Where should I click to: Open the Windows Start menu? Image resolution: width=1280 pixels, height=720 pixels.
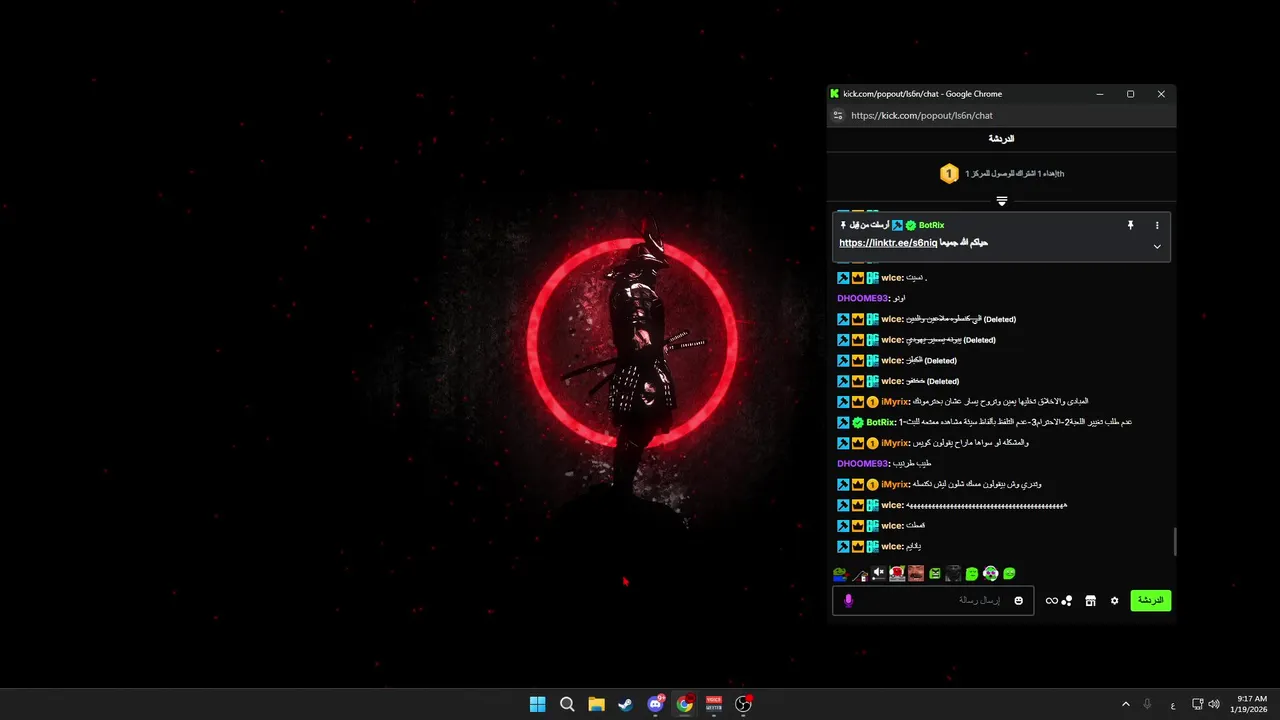point(537,704)
